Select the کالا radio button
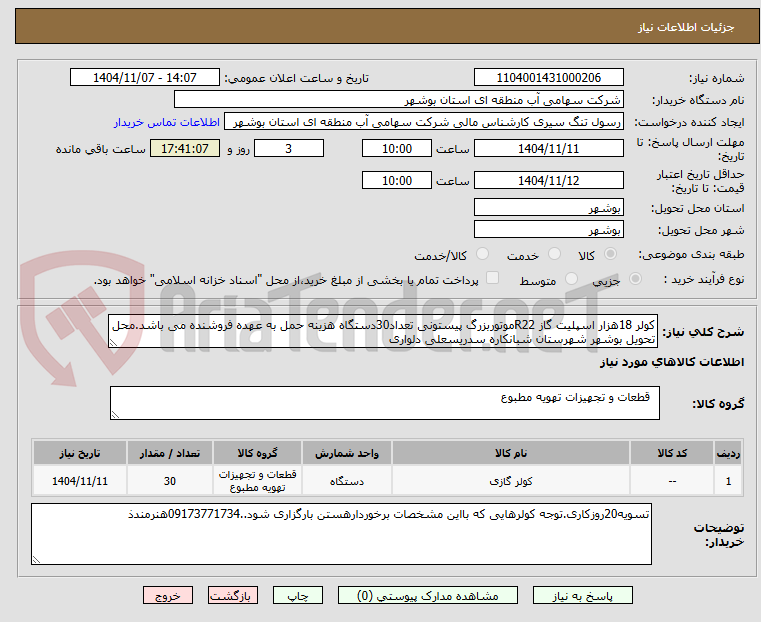The height and width of the screenshot is (622, 761). click(x=611, y=254)
